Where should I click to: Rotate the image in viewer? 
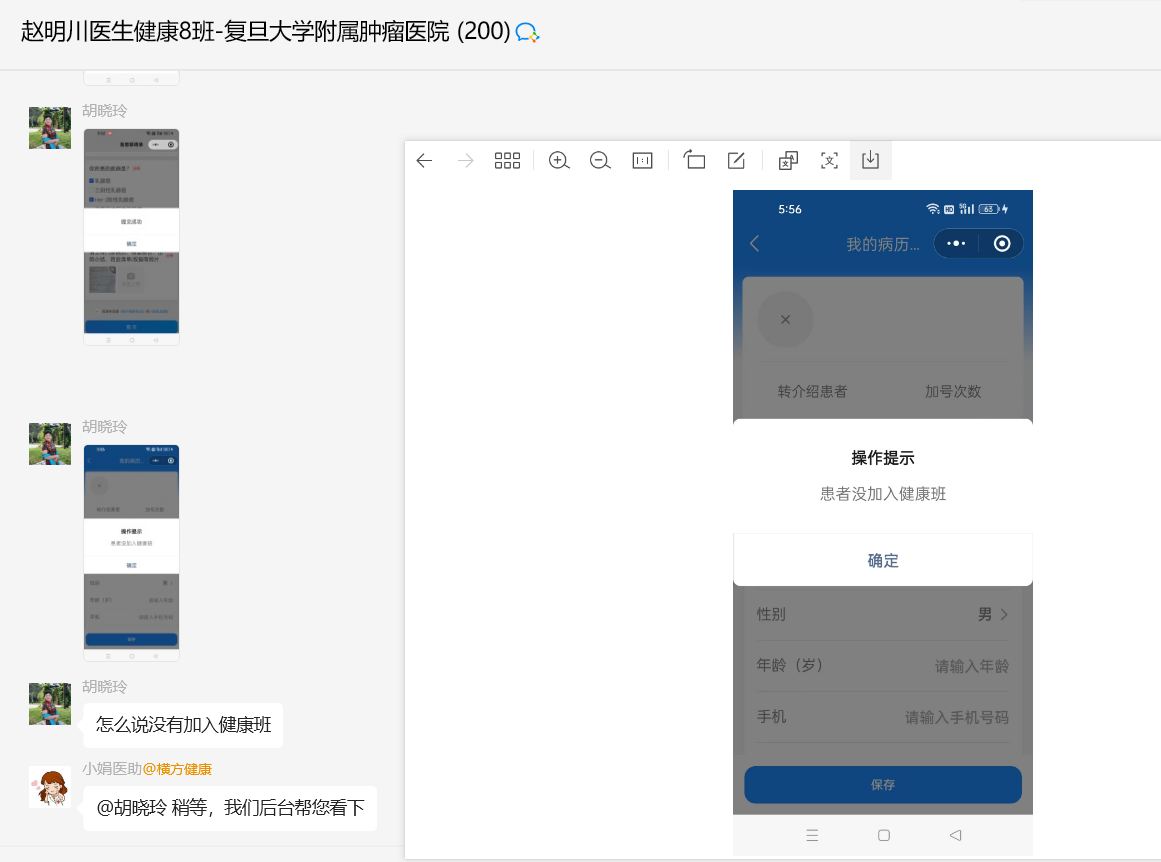pyautogui.click(x=694, y=161)
